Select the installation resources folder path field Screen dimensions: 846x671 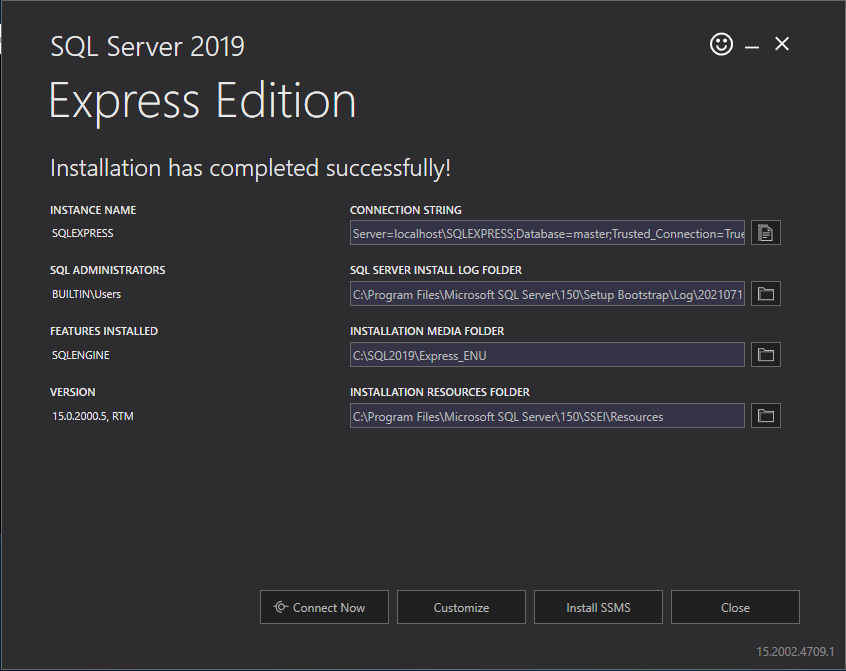547,415
